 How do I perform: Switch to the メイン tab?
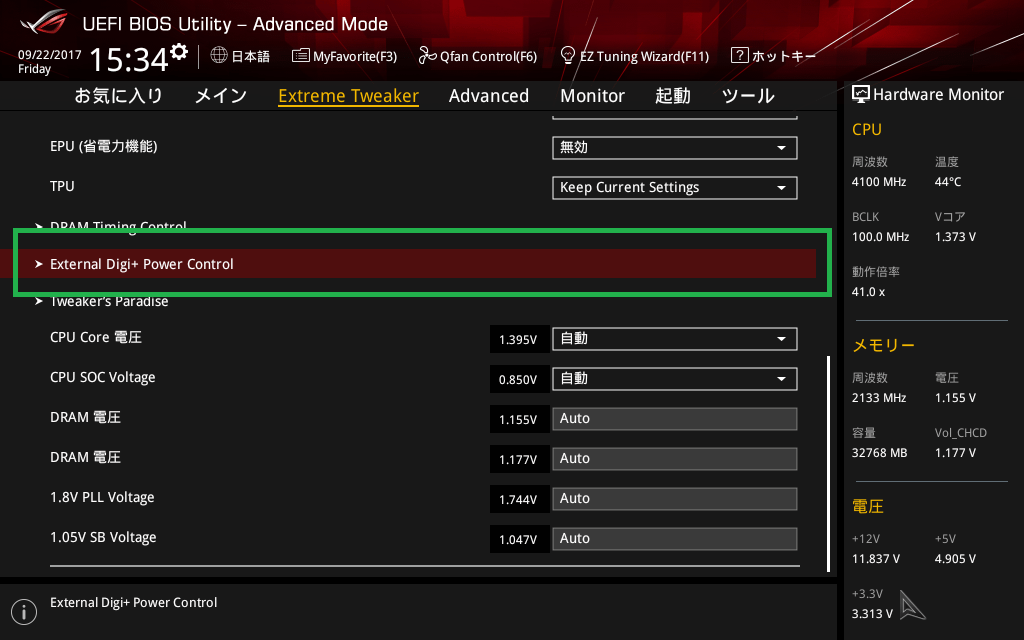coord(221,96)
